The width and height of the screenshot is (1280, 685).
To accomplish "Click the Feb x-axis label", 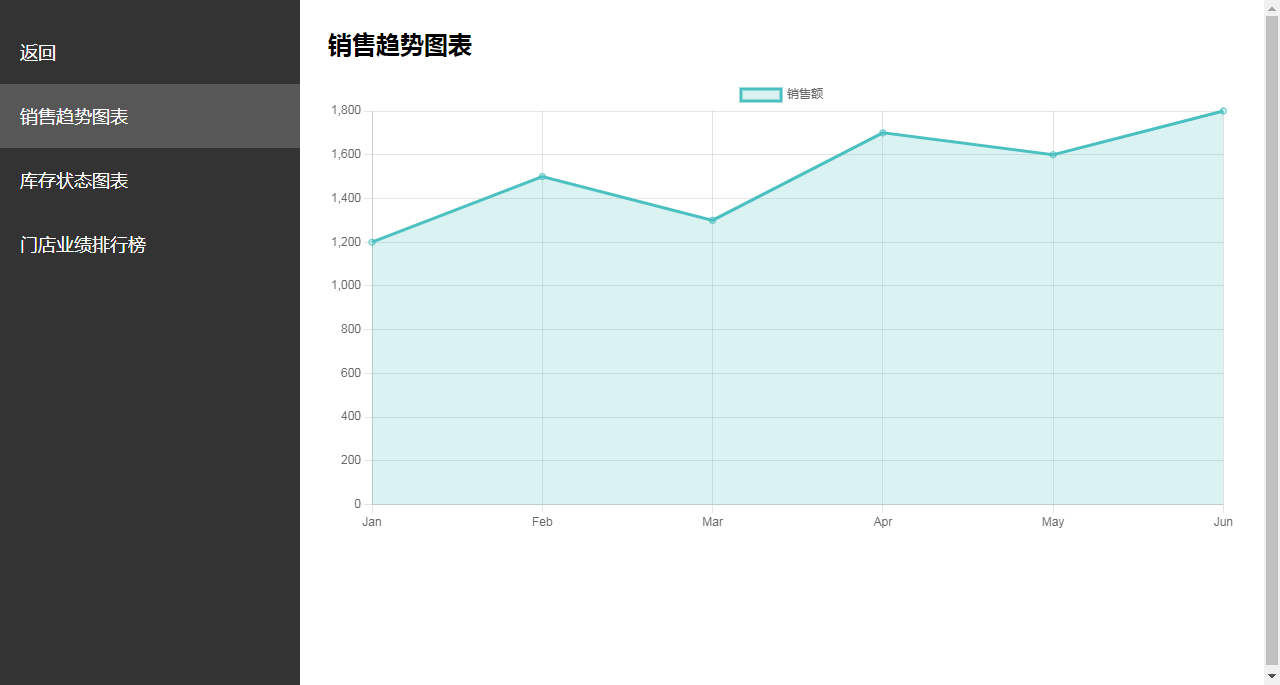I will pyautogui.click(x=542, y=522).
